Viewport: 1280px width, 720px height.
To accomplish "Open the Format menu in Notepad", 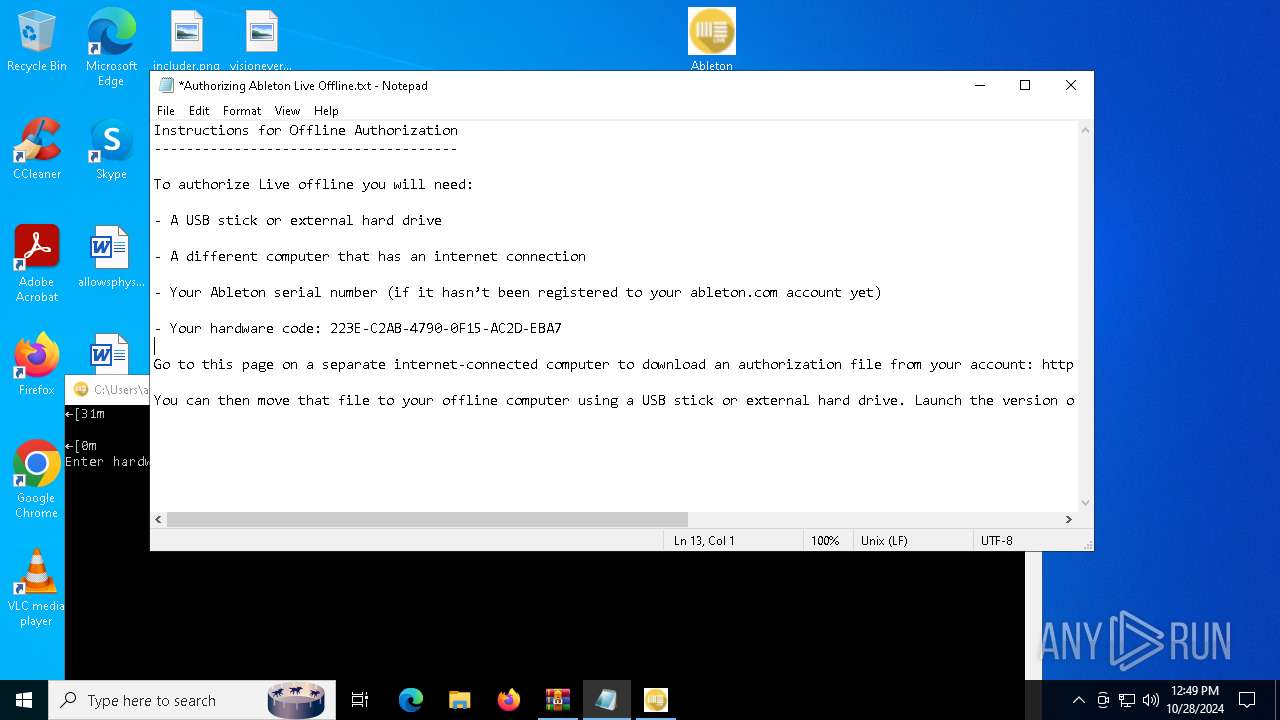I will tap(242, 111).
